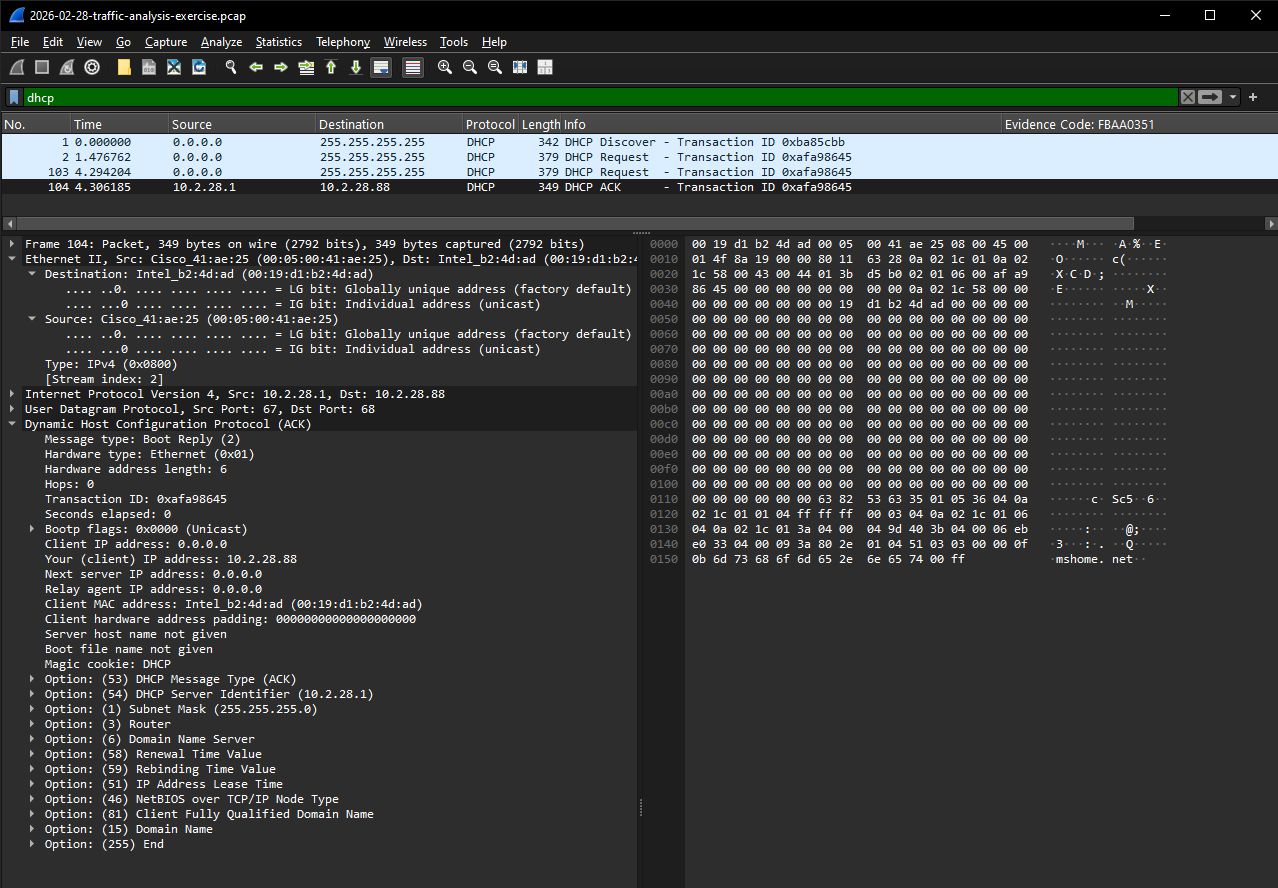
Task: Sort by Destination column header
Action: (389, 124)
